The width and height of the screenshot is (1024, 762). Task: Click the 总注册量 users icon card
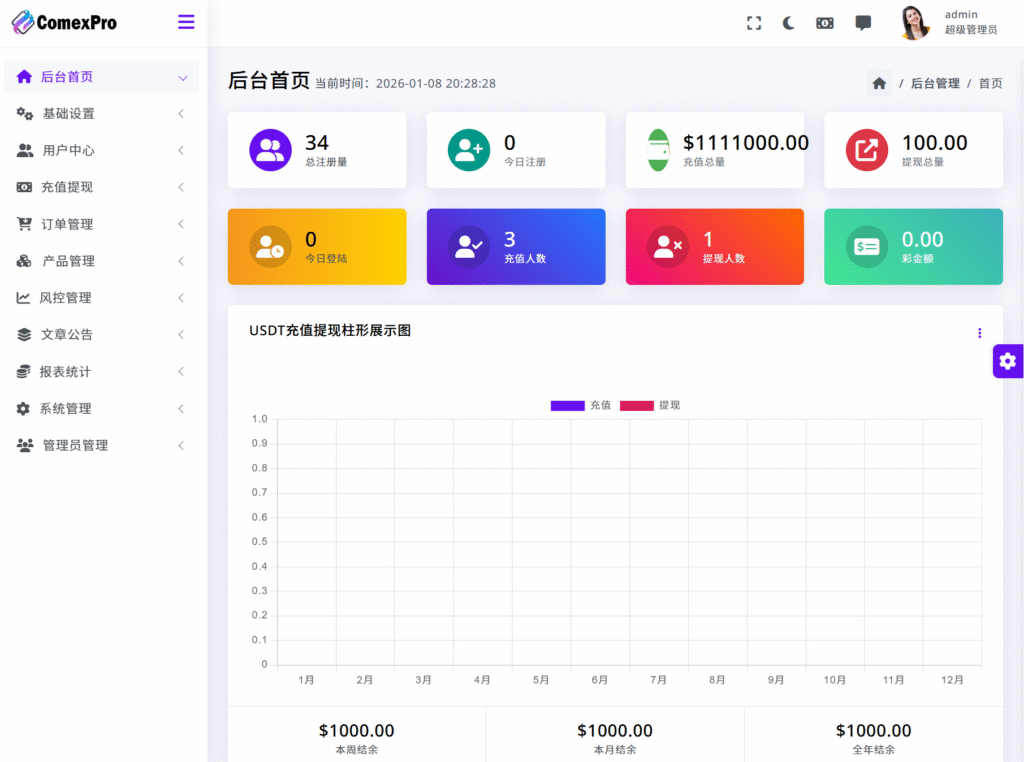click(x=270, y=150)
